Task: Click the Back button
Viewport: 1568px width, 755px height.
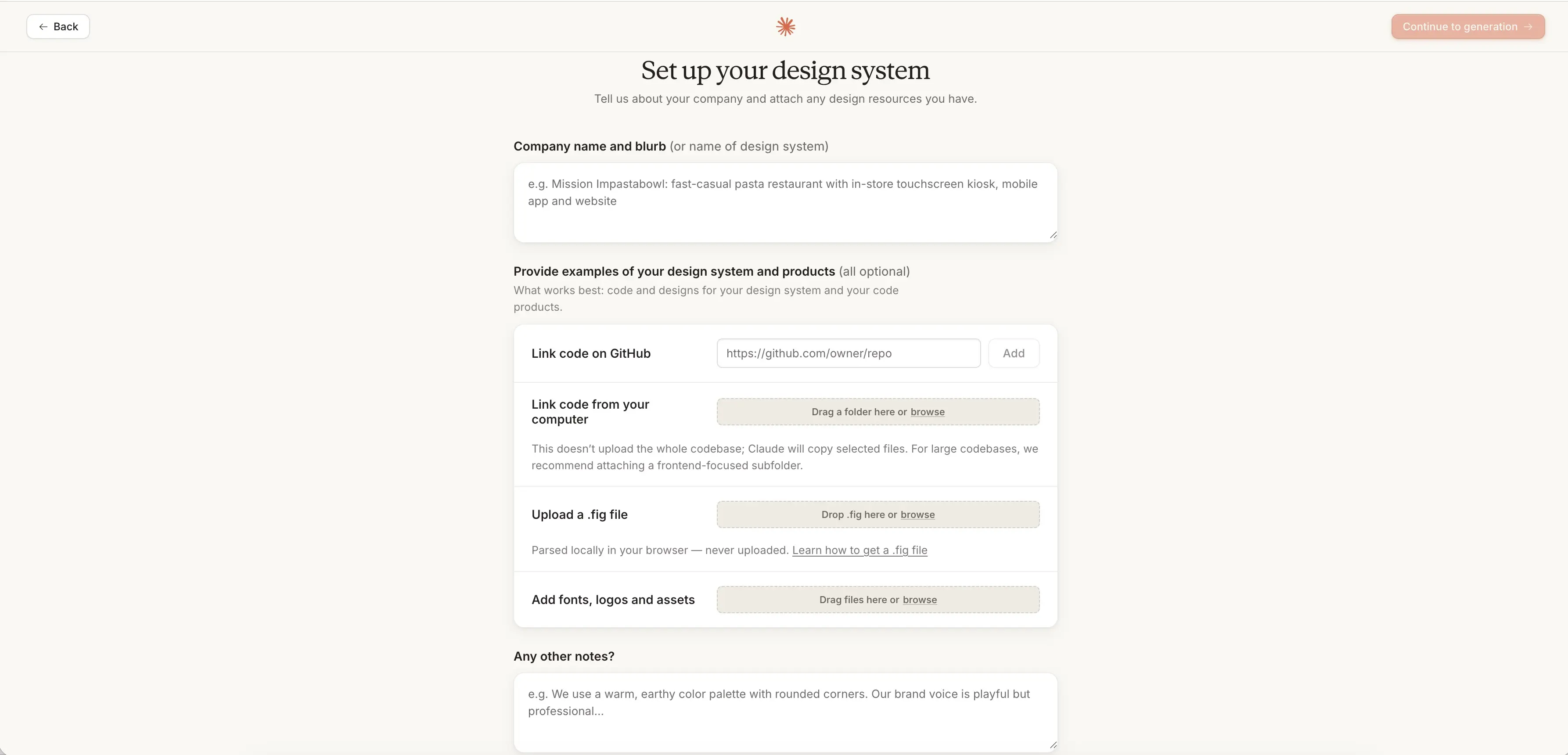Action: [58, 26]
